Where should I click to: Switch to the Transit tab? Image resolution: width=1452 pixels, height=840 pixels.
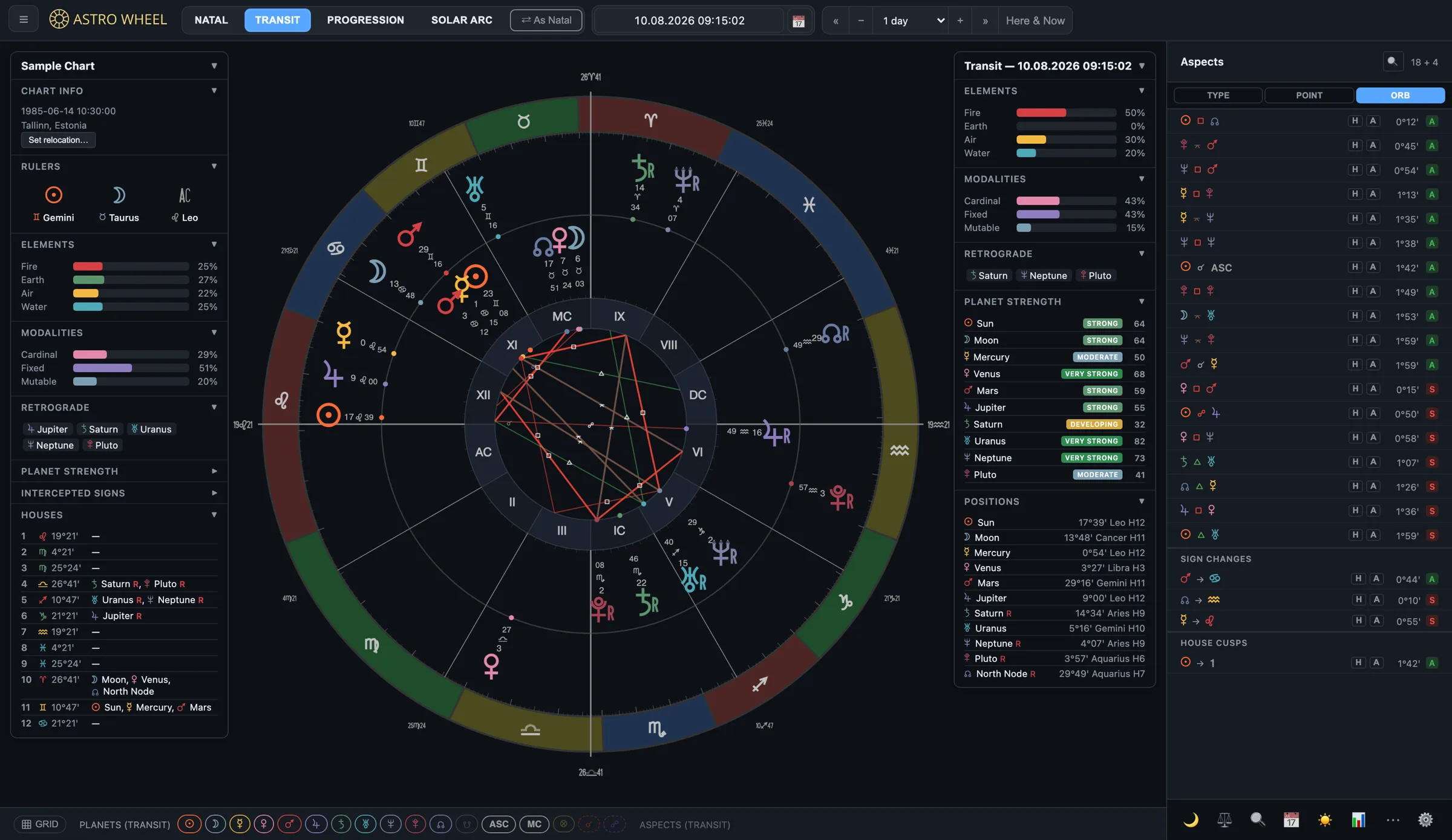point(277,20)
